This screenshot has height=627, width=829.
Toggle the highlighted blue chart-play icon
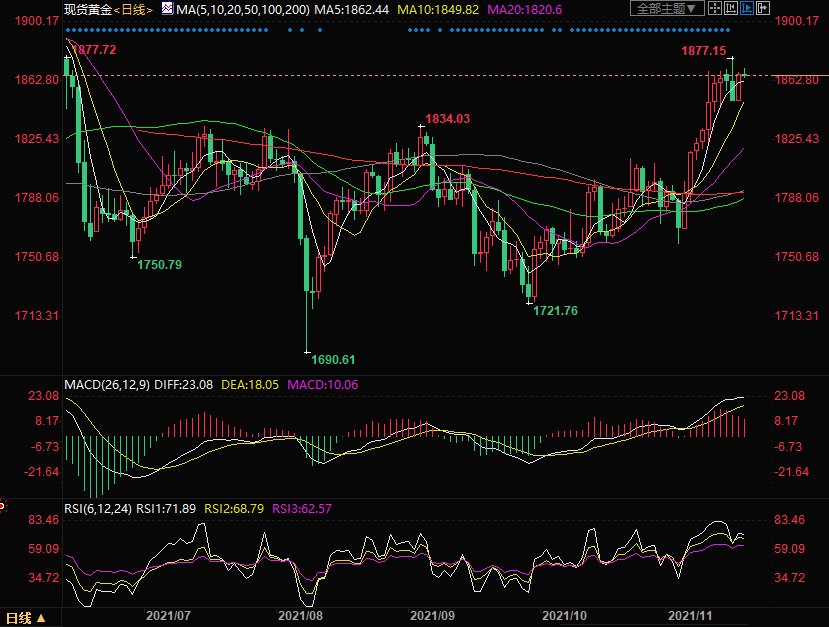click(746, 9)
